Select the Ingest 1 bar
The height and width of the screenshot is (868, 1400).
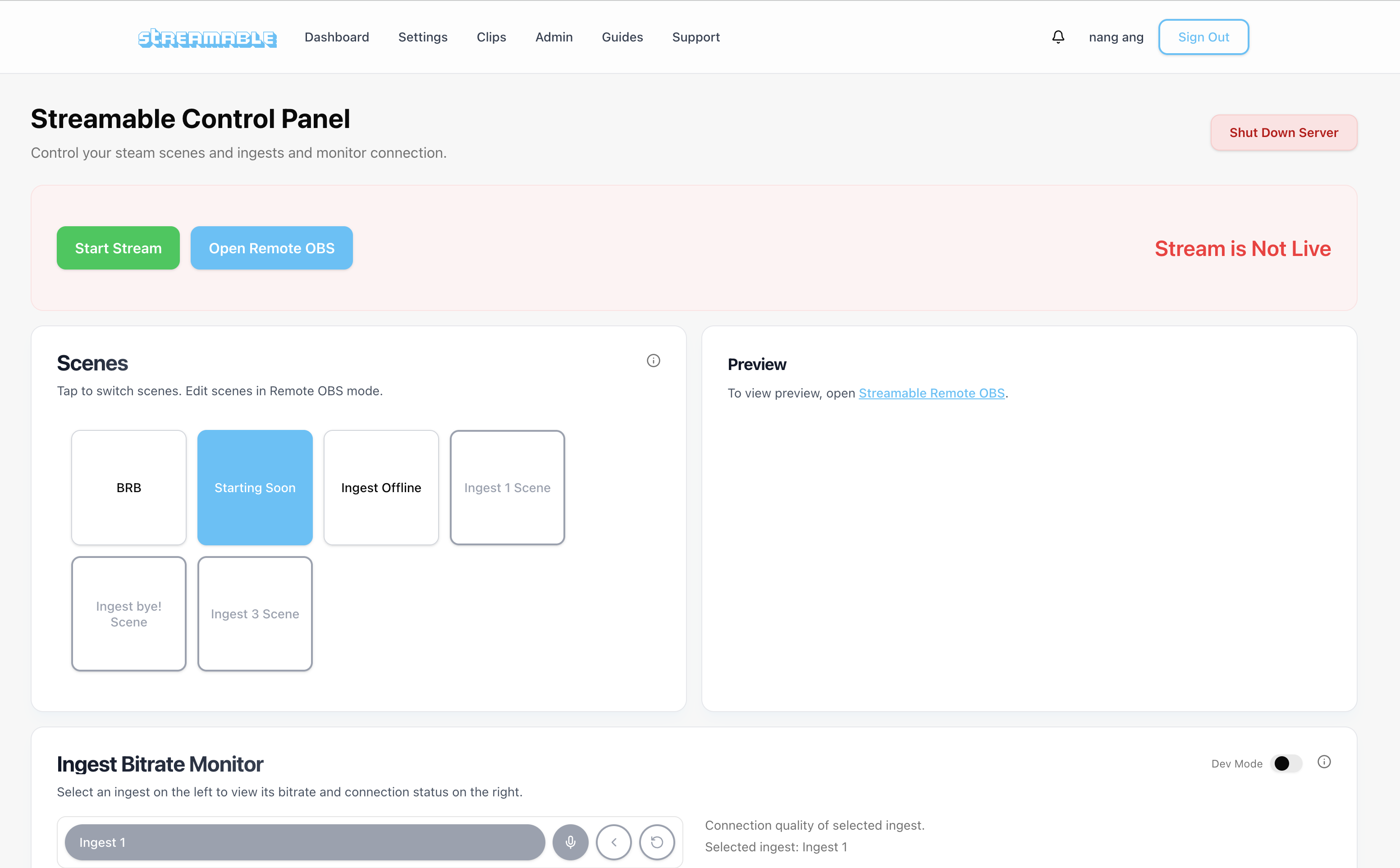(x=304, y=842)
